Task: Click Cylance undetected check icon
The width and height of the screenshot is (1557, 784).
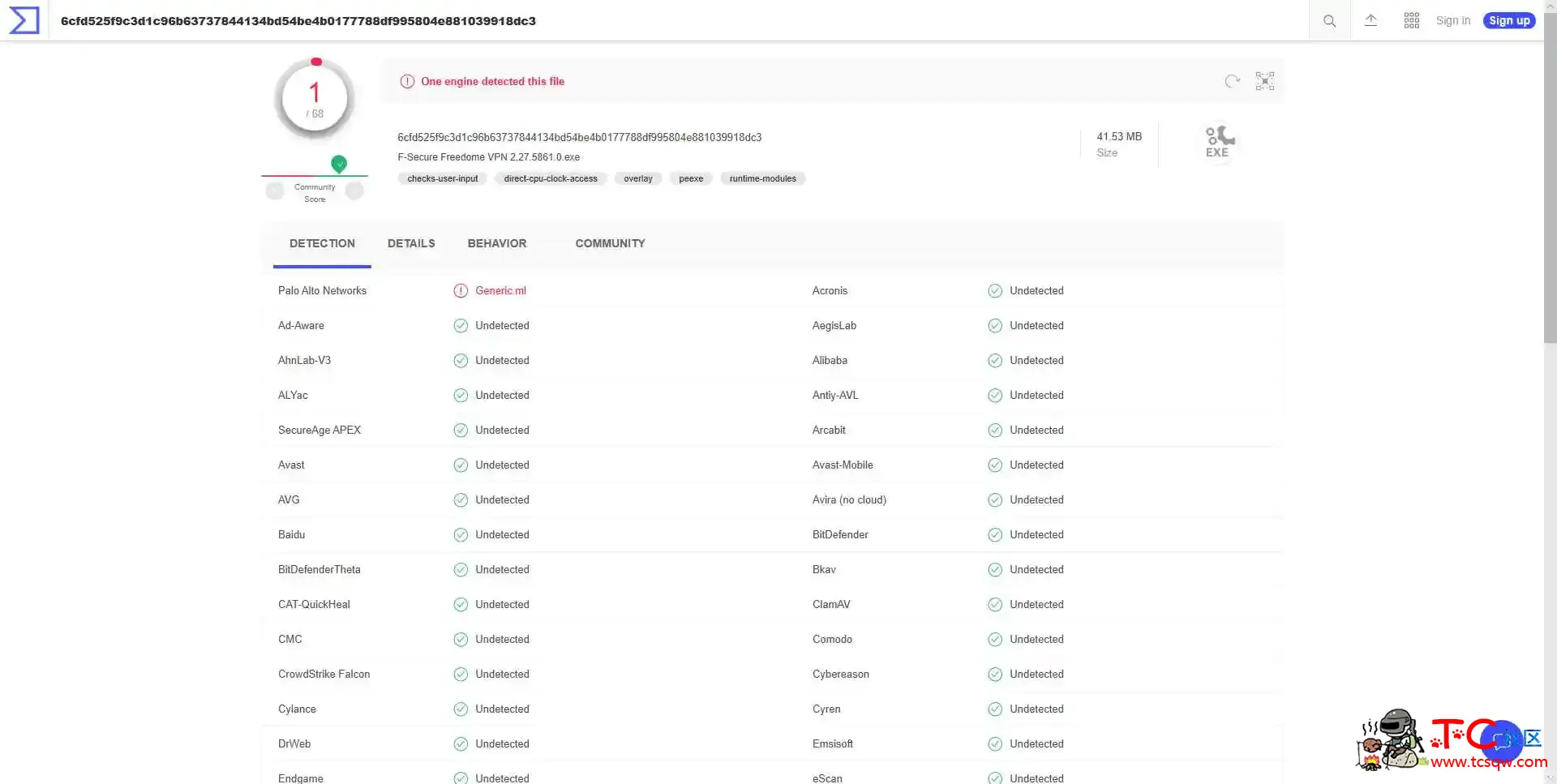Action: [x=461, y=709]
